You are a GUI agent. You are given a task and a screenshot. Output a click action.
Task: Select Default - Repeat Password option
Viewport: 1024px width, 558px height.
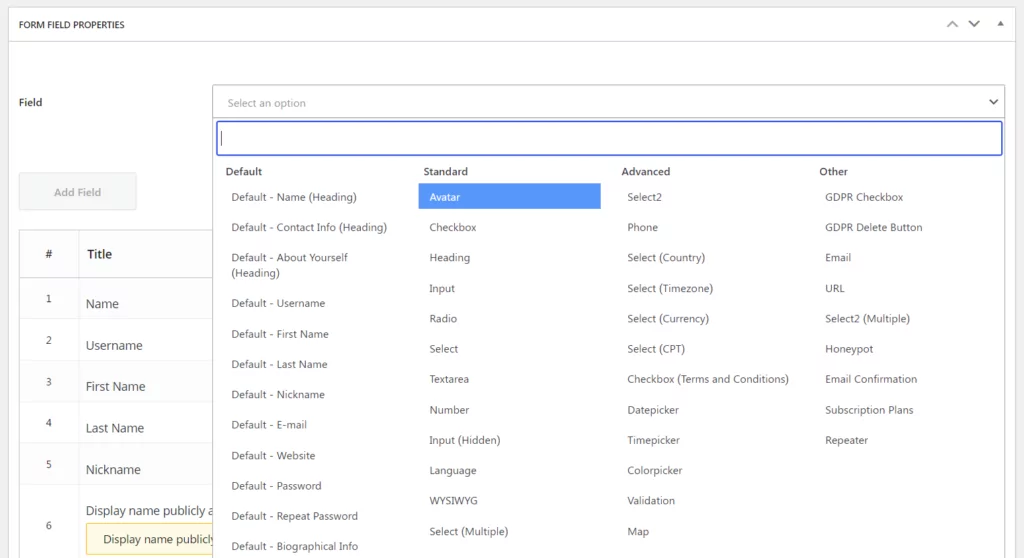coord(295,516)
